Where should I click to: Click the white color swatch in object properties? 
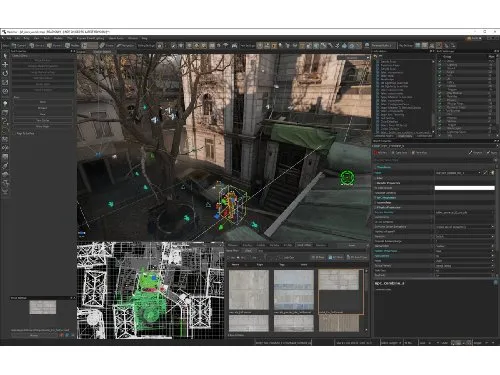click(x=464, y=188)
